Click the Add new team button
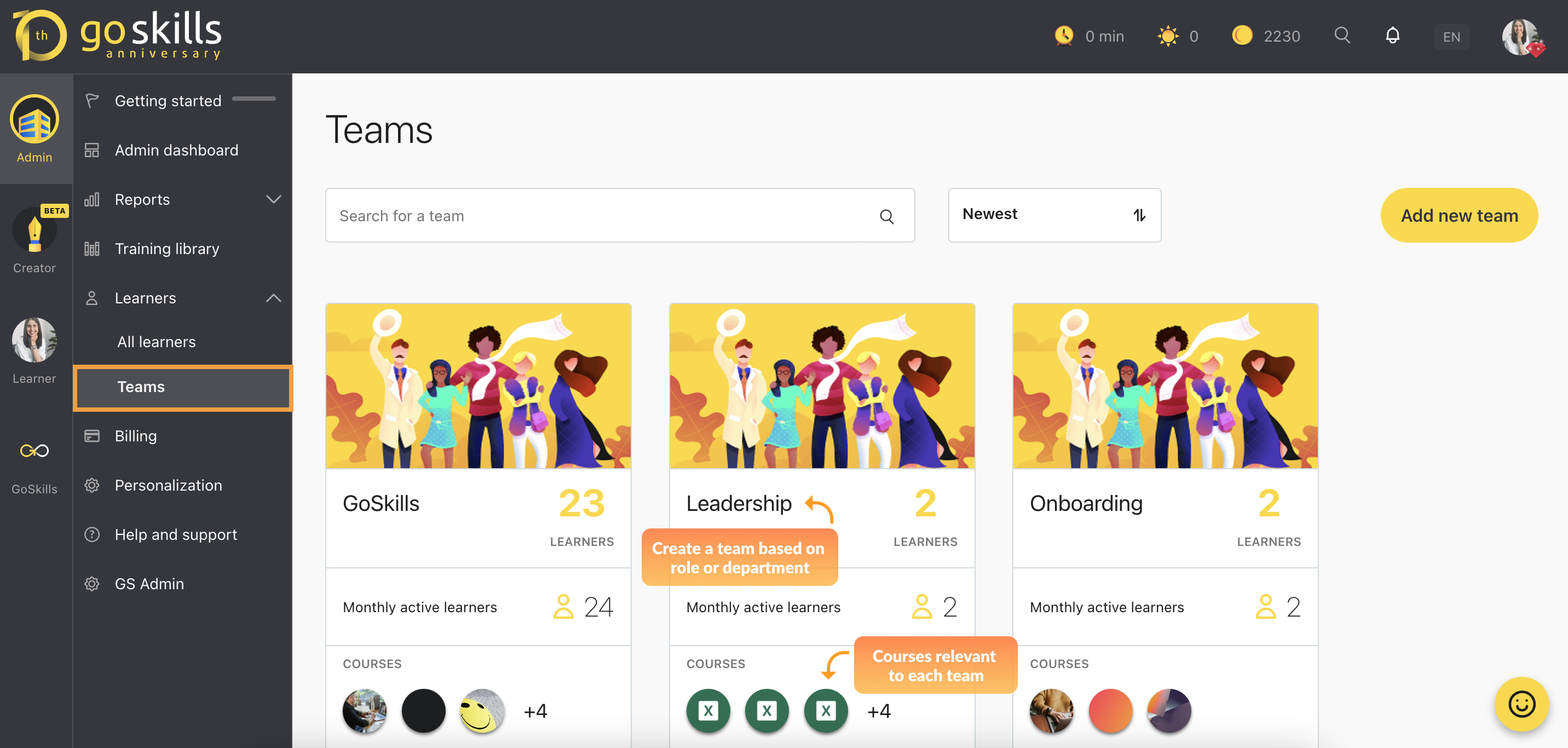This screenshot has height=748, width=1568. point(1460,215)
